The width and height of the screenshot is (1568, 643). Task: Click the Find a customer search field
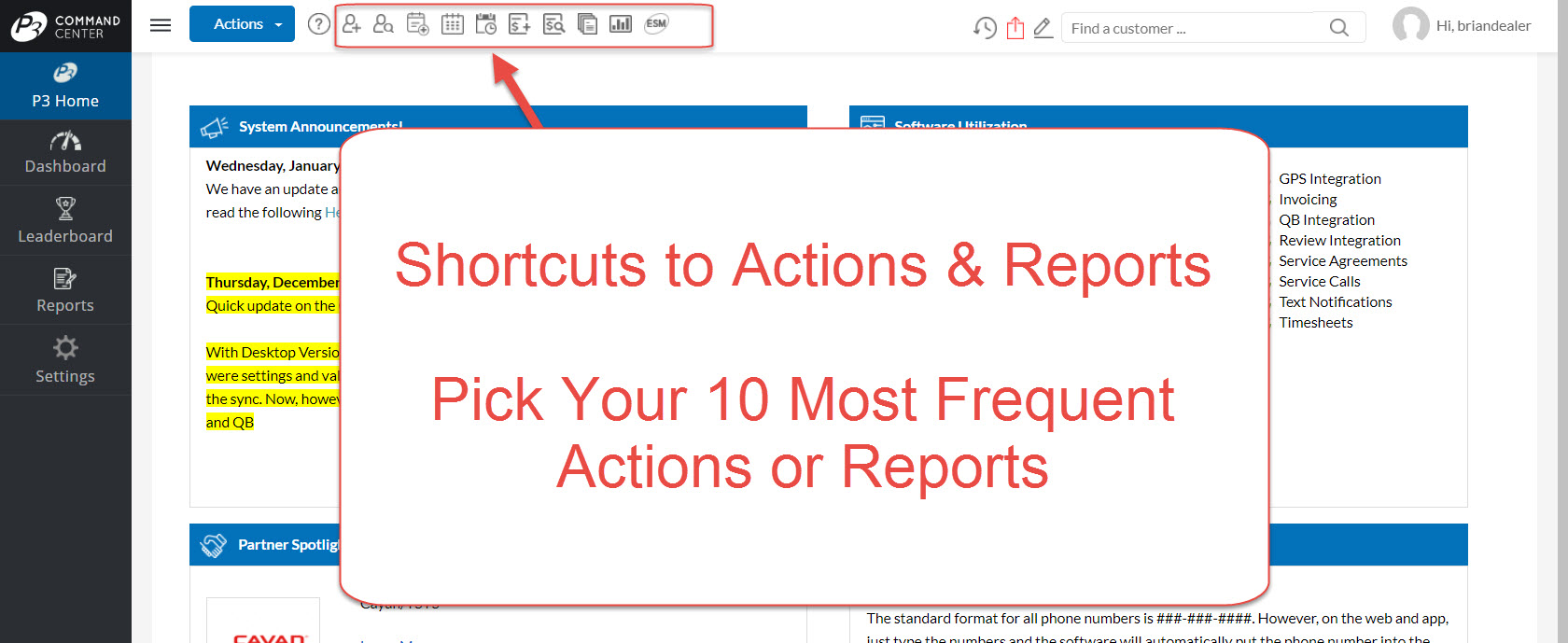coord(1195,28)
